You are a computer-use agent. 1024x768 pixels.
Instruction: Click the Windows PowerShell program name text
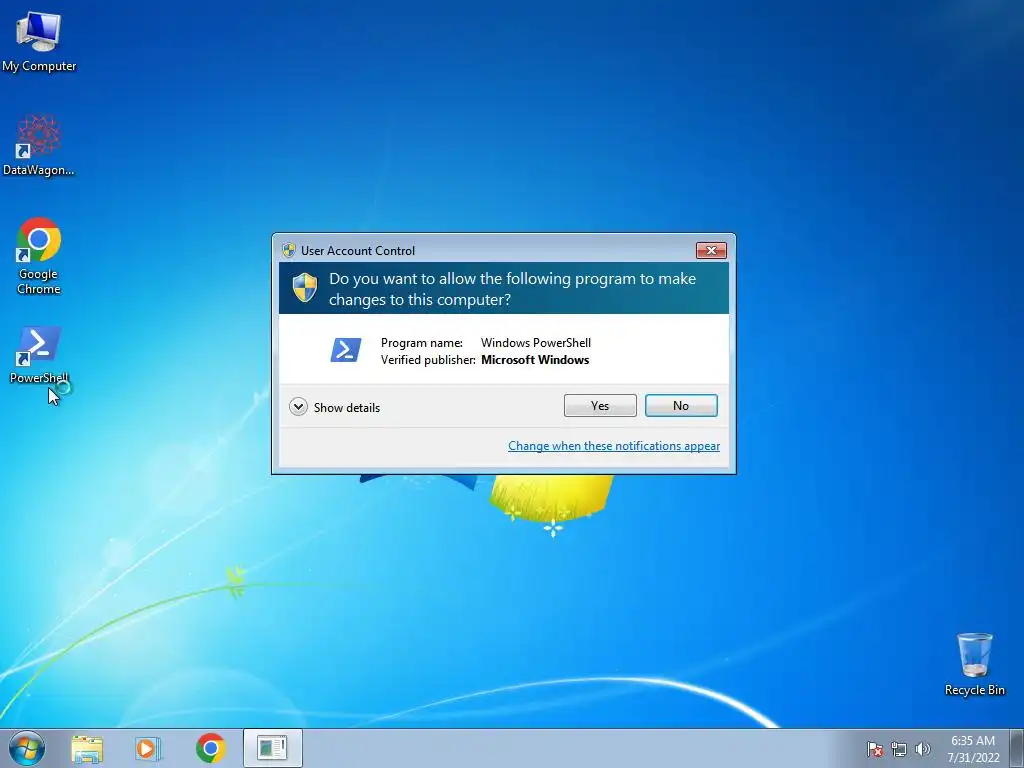pos(536,343)
